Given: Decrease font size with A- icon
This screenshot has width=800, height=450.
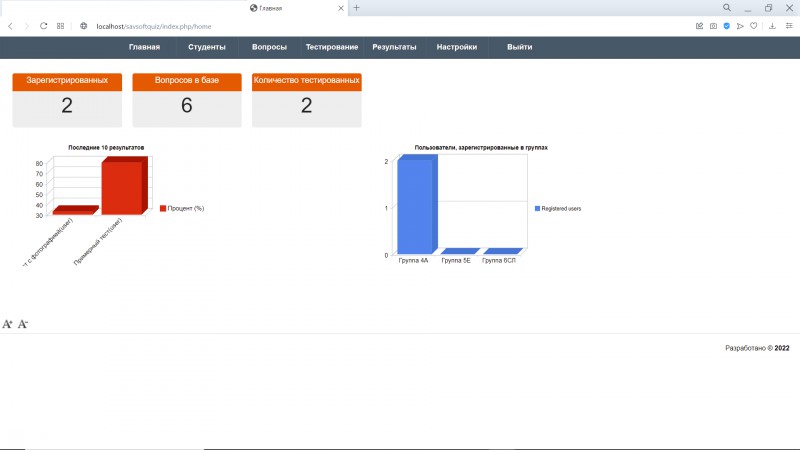Looking at the screenshot, I should pyautogui.click(x=23, y=324).
